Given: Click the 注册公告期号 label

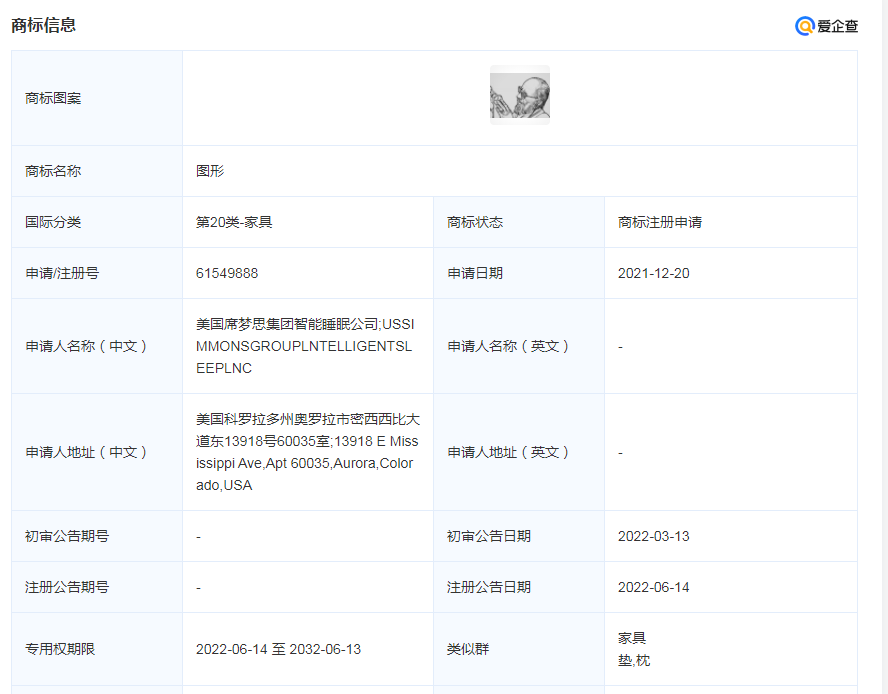Looking at the screenshot, I should (x=67, y=587).
